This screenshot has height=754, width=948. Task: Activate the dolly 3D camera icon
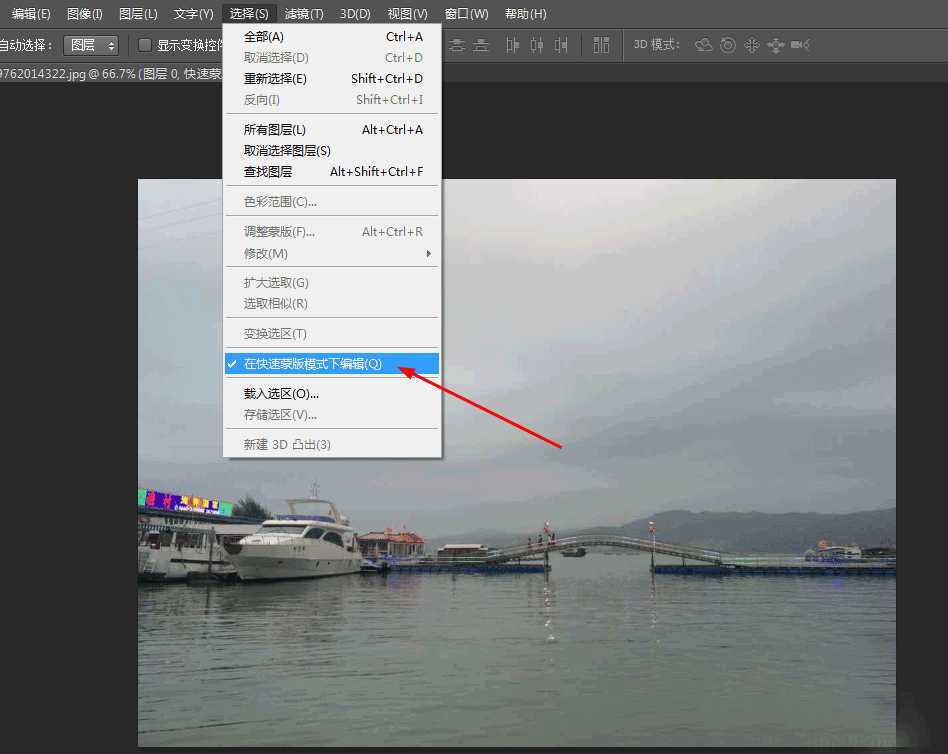click(x=778, y=45)
